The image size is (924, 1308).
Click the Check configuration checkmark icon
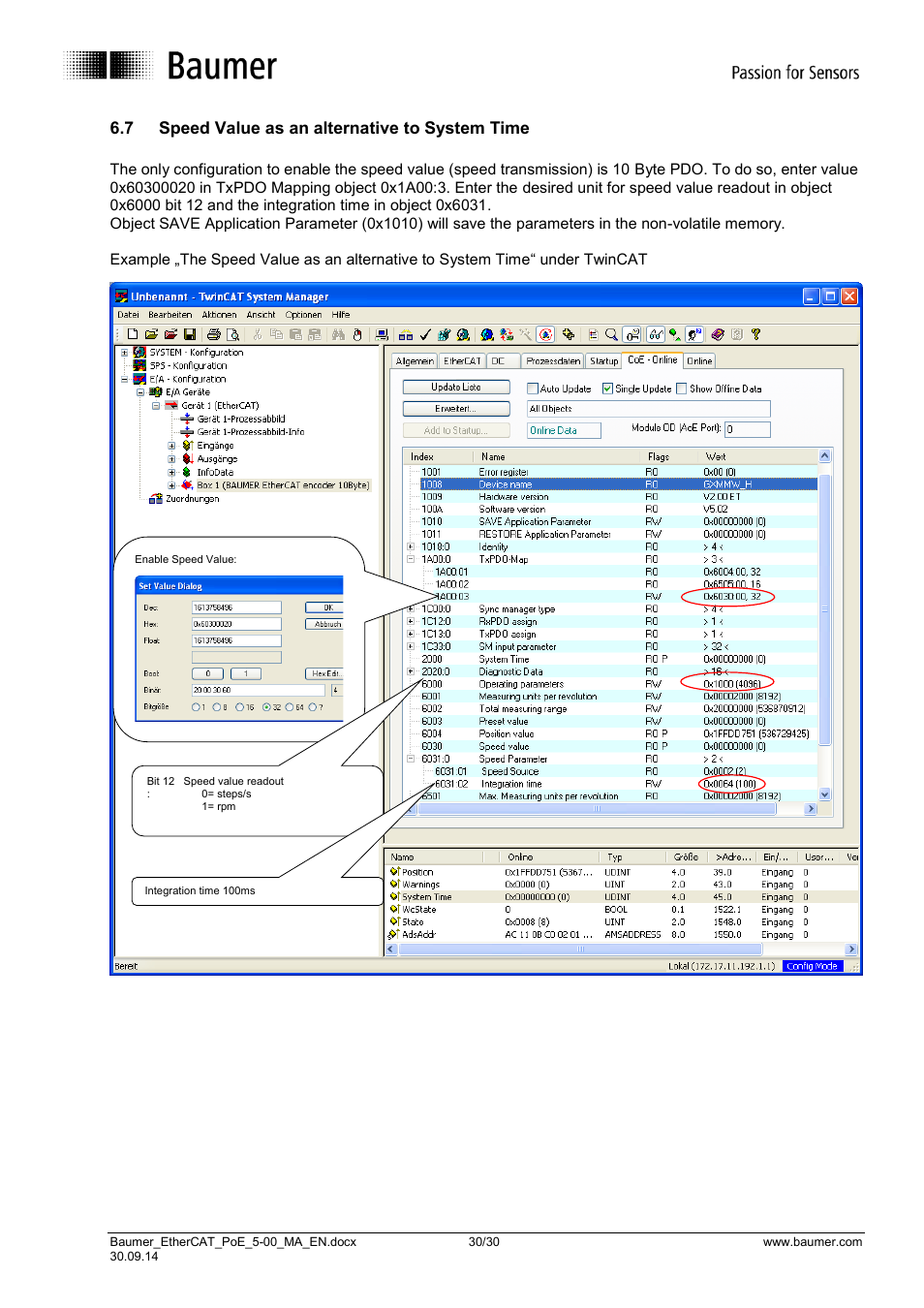(425, 334)
